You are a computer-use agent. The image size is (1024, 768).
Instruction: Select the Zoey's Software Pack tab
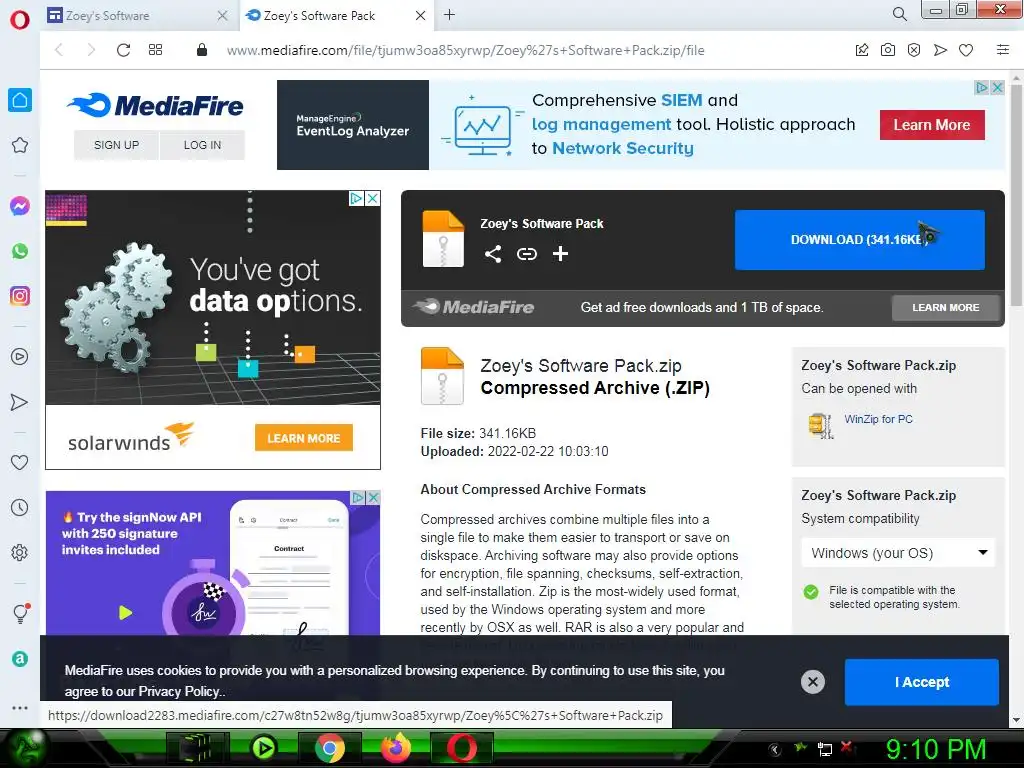click(325, 15)
